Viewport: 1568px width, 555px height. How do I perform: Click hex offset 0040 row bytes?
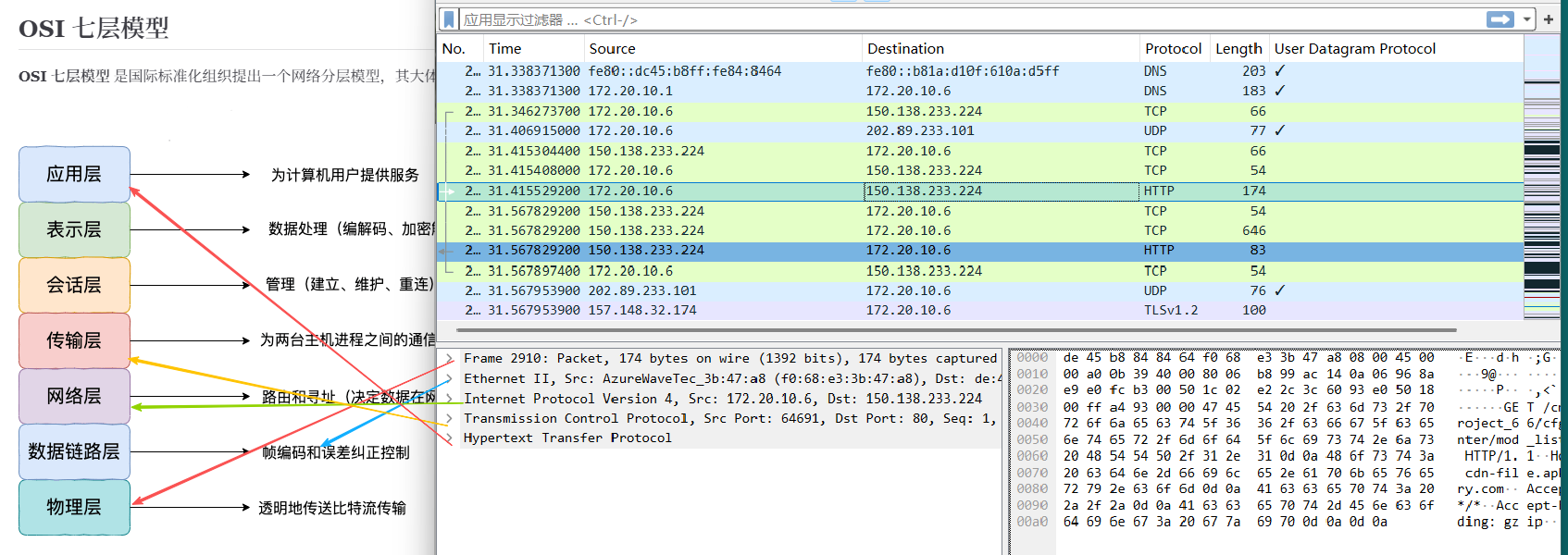coord(1249,423)
